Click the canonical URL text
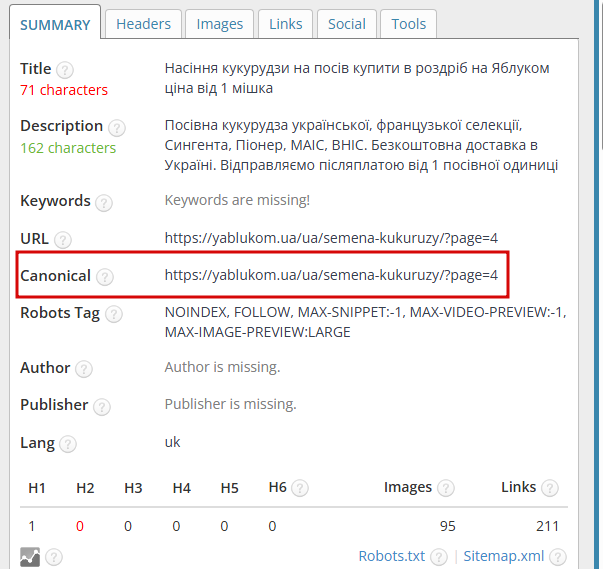Image resolution: width=603 pixels, height=569 pixels. 331,275
